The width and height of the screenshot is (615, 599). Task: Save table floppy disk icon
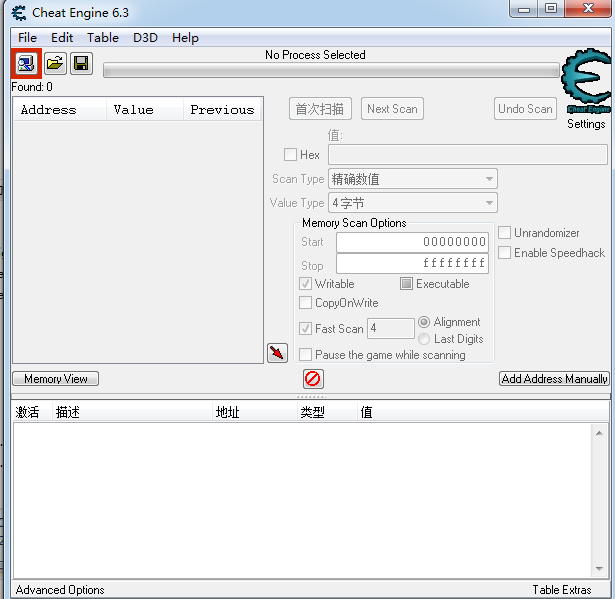point(81,63)
